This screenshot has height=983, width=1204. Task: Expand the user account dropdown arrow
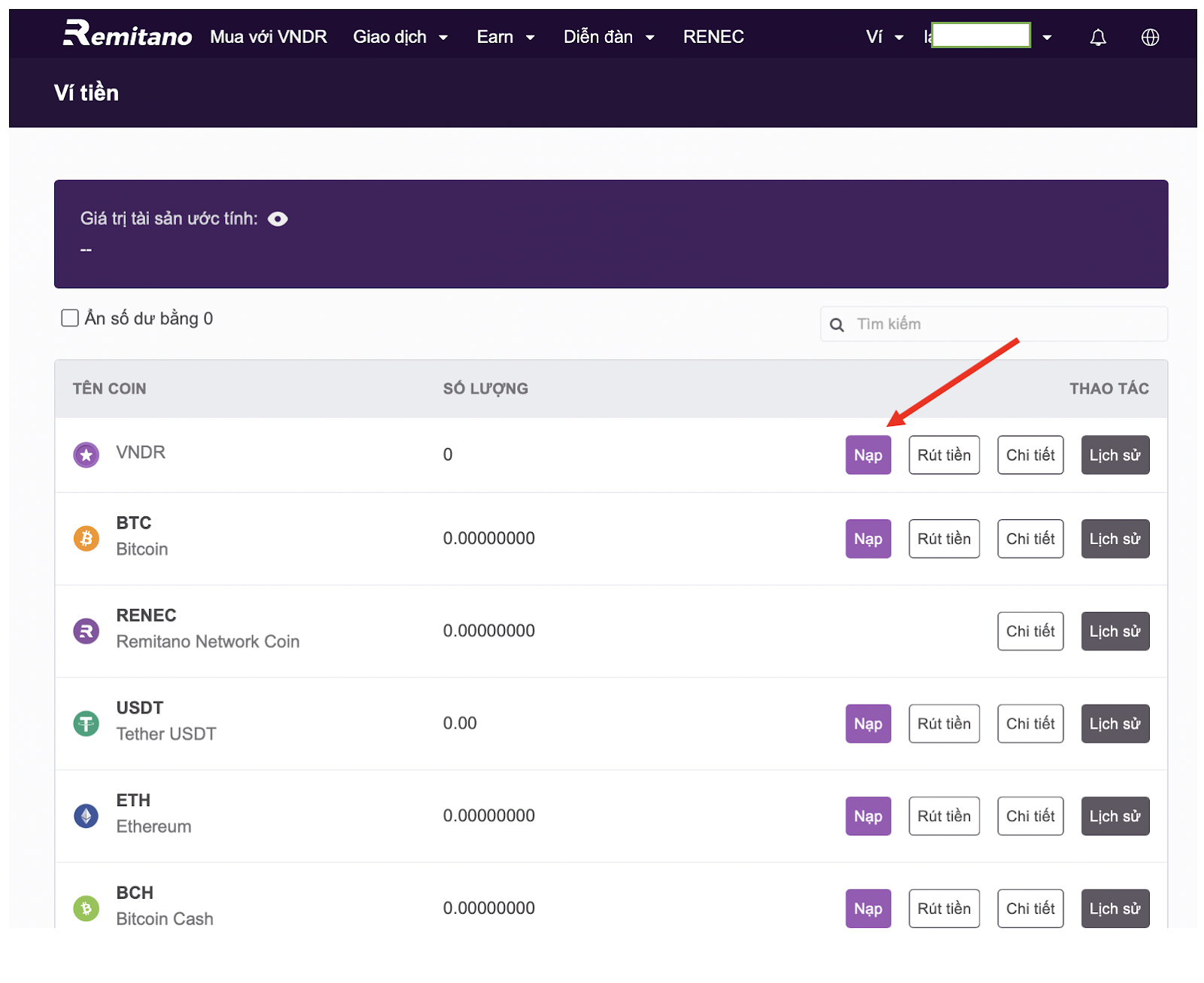pyautogui.click(x=1047, y=38)
